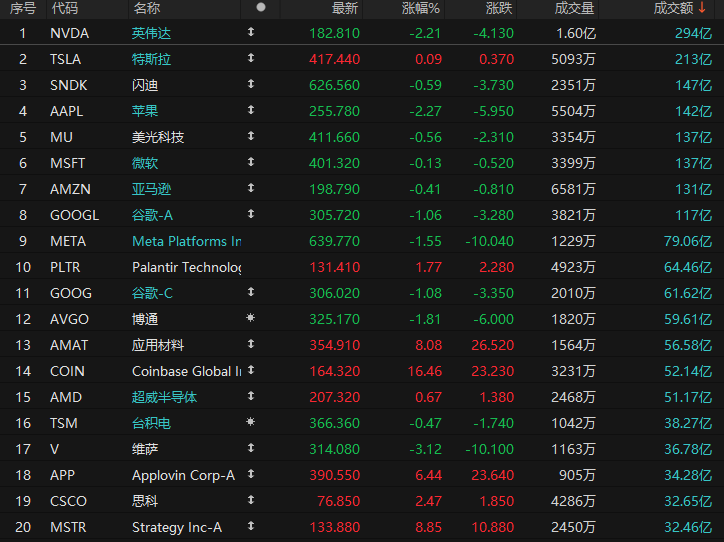This screenshot has width=724, height=542.
Task: Click the marker icon in COIN row
Action: click(x=251, y=370)
